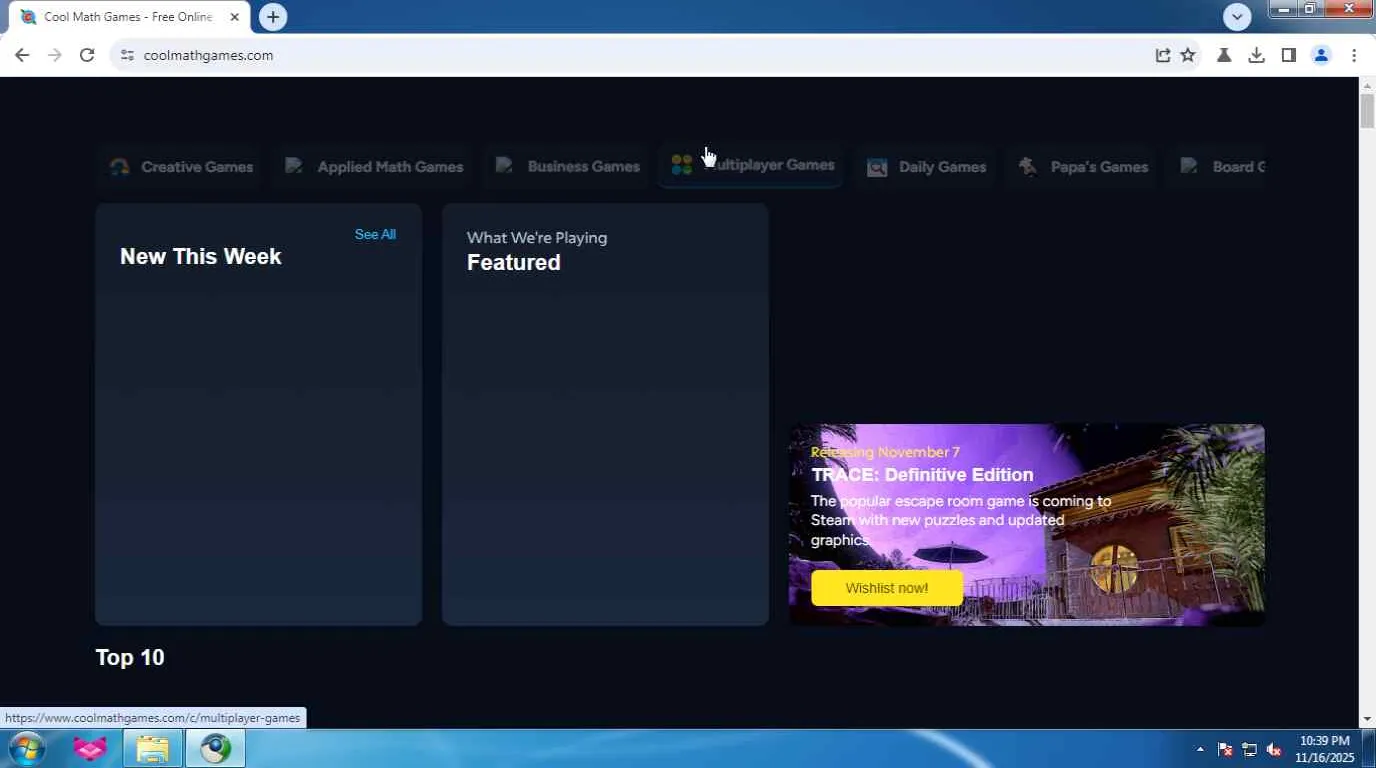Share this page using the share icon

(1163, 55)
